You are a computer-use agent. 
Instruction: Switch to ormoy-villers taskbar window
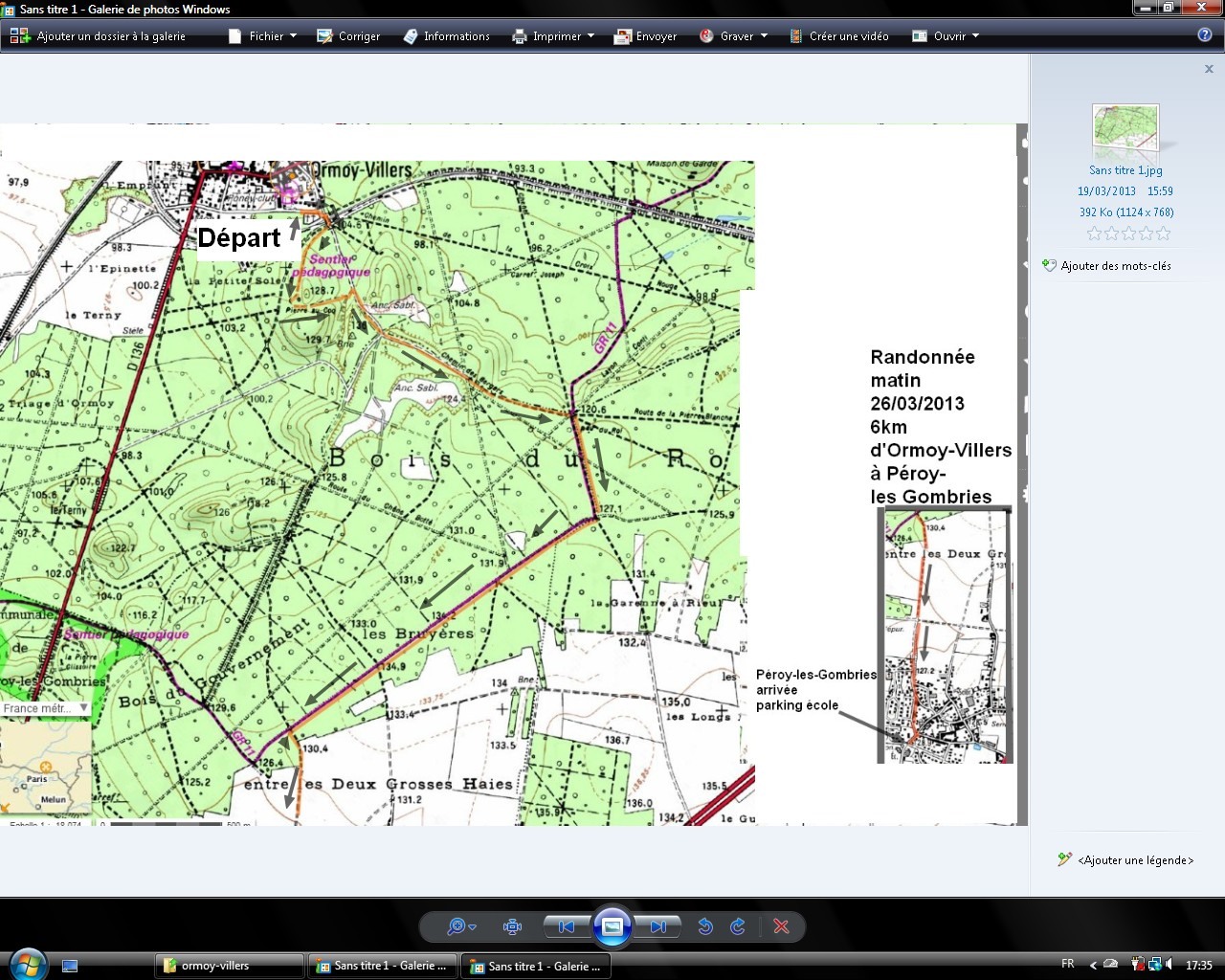coord(229,966)
